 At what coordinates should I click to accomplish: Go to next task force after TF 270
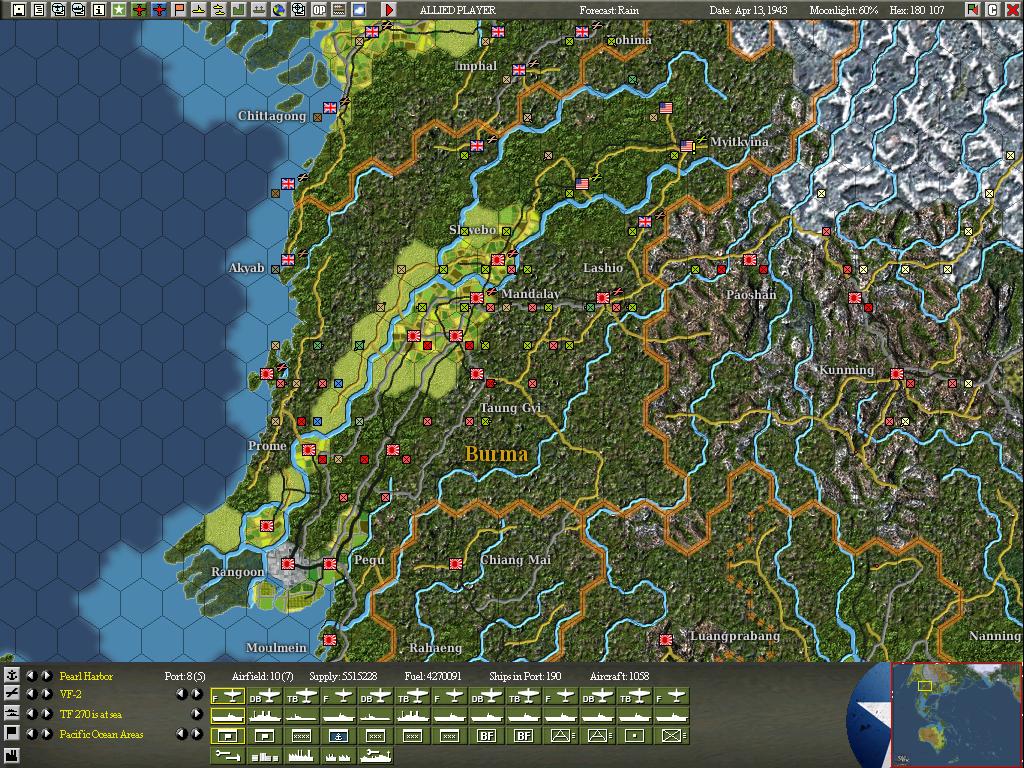46,714
